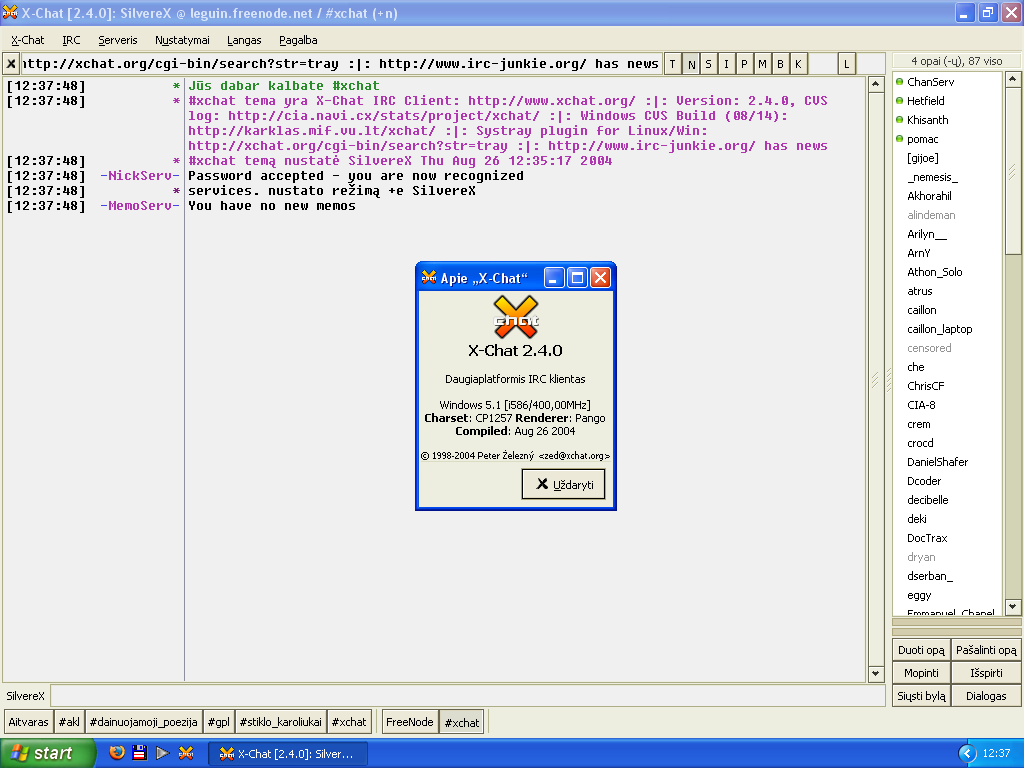
Task: Click the Siųsti bylą button
Action: [x=921, y=696]
